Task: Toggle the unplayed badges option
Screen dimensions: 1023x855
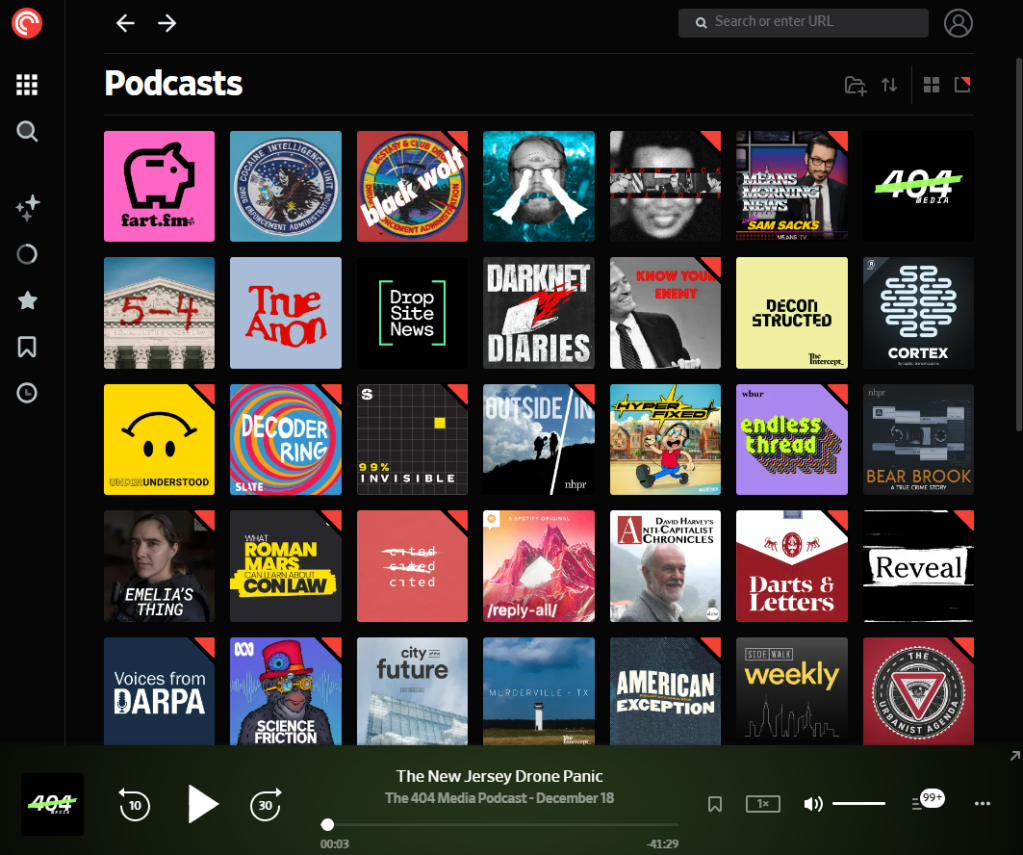Action: [x=962, y=85]
